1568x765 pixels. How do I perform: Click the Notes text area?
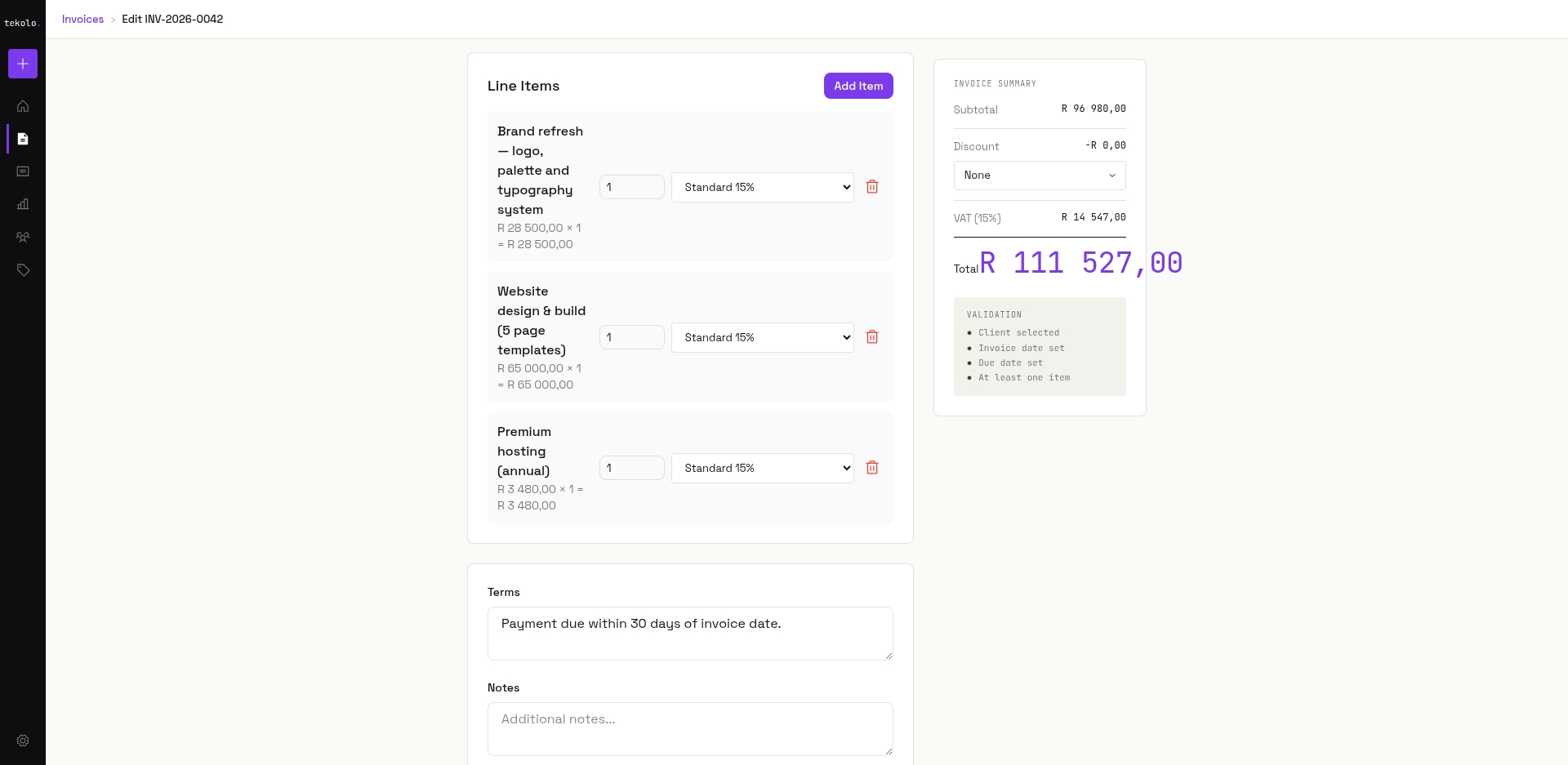690,729
